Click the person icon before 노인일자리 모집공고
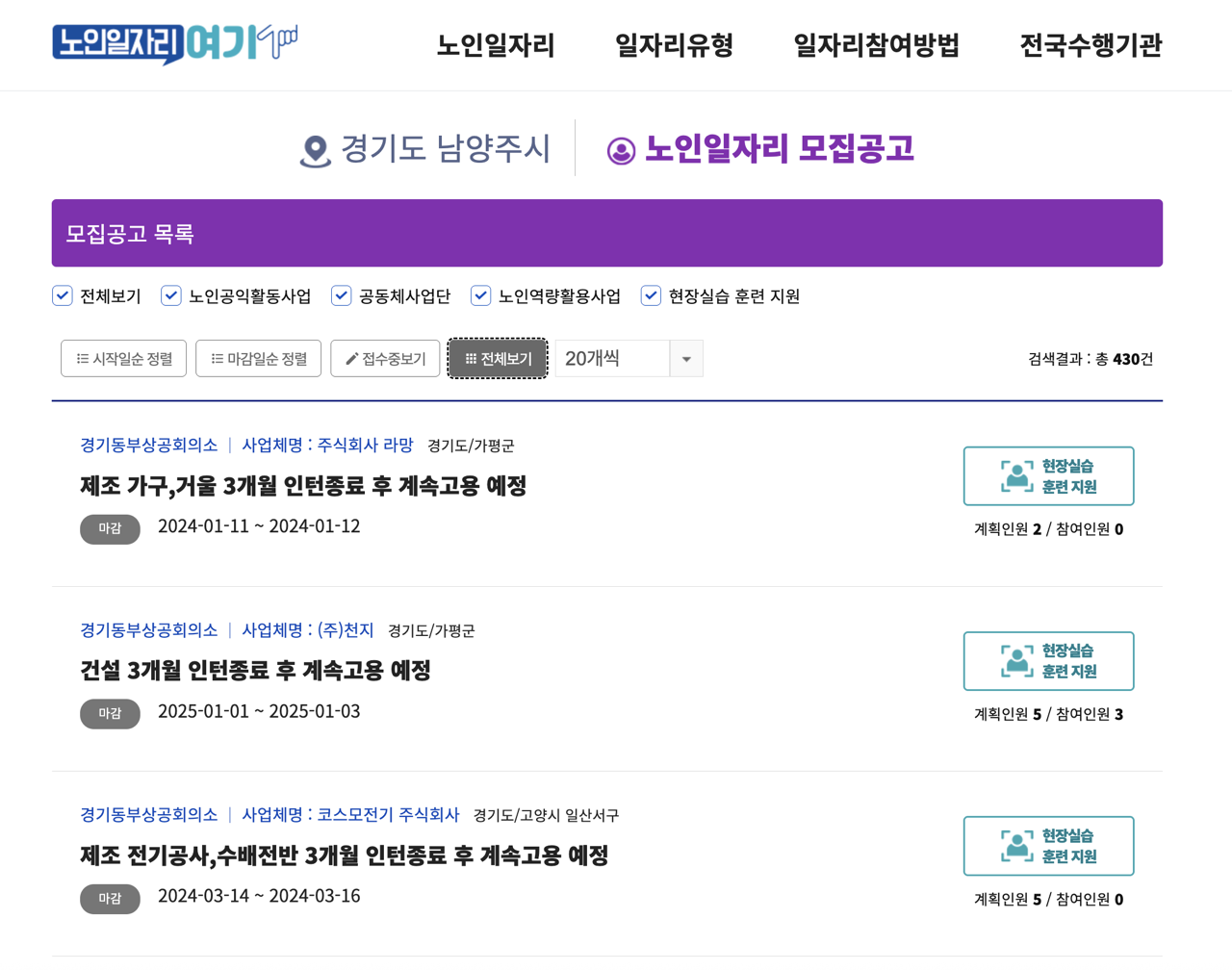Image resolution: width=1232 pixels, height=970 pixels. [621, 150]
